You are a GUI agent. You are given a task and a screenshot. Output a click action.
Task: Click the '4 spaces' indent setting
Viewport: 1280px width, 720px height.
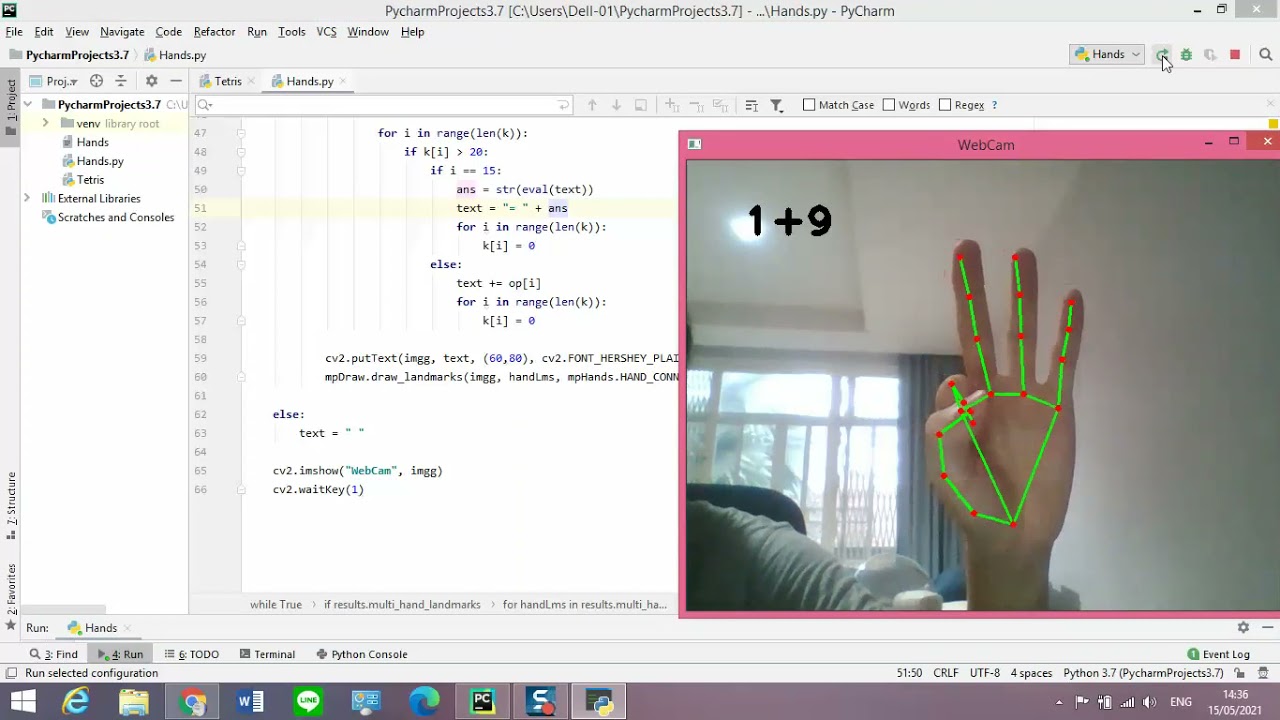coord(1031,673)
